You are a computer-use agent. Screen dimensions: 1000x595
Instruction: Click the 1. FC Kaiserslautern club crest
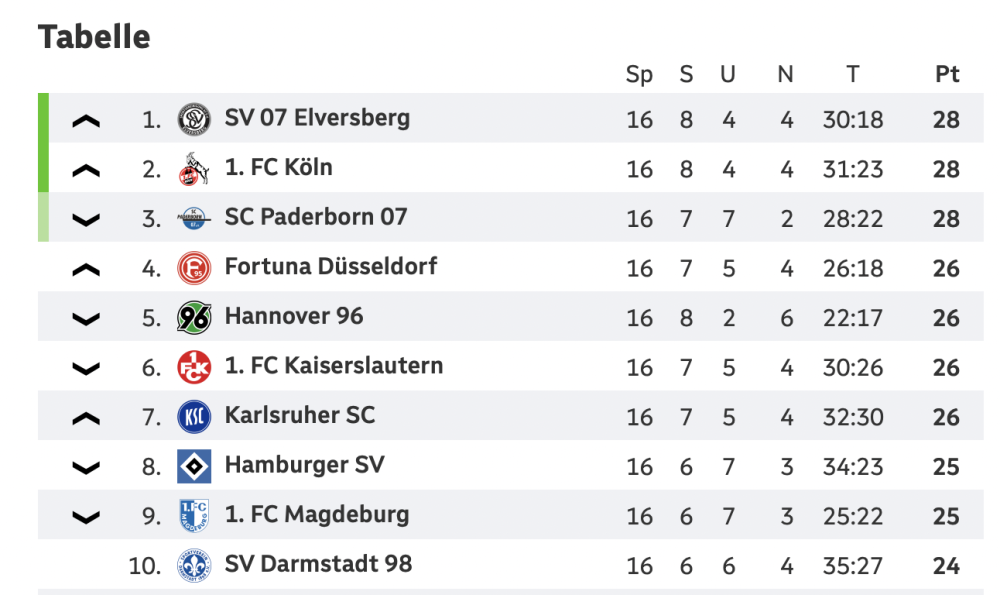194,367
